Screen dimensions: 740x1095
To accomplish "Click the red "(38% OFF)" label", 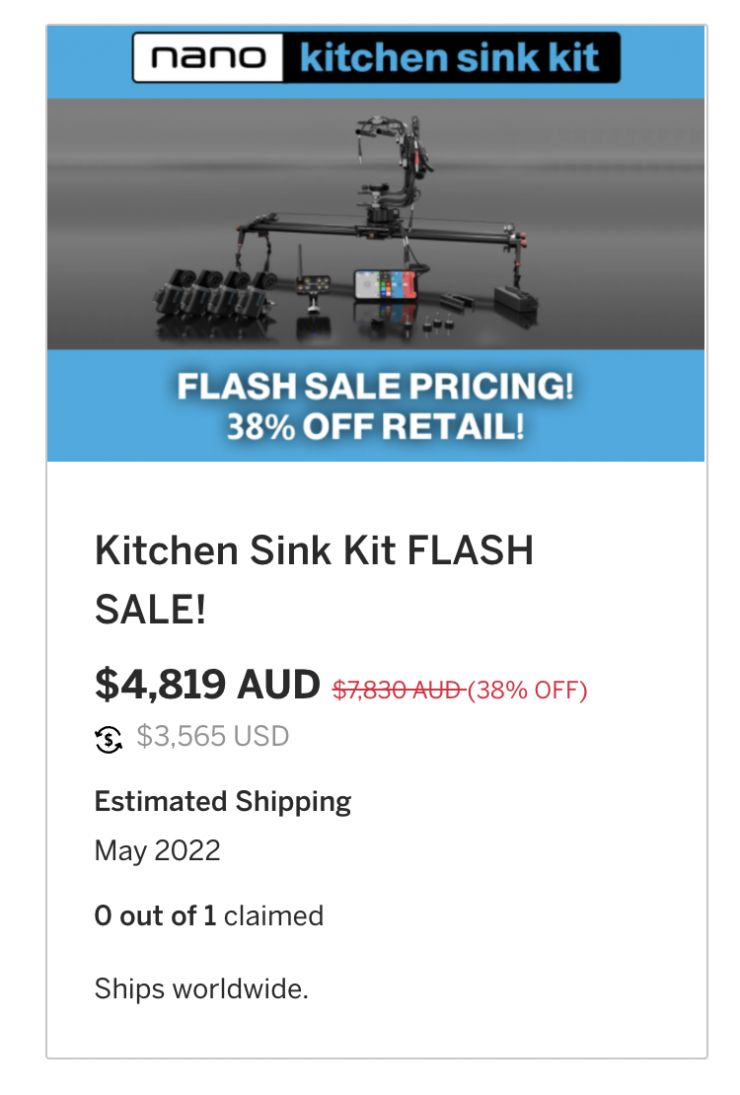I will (527, 689).
